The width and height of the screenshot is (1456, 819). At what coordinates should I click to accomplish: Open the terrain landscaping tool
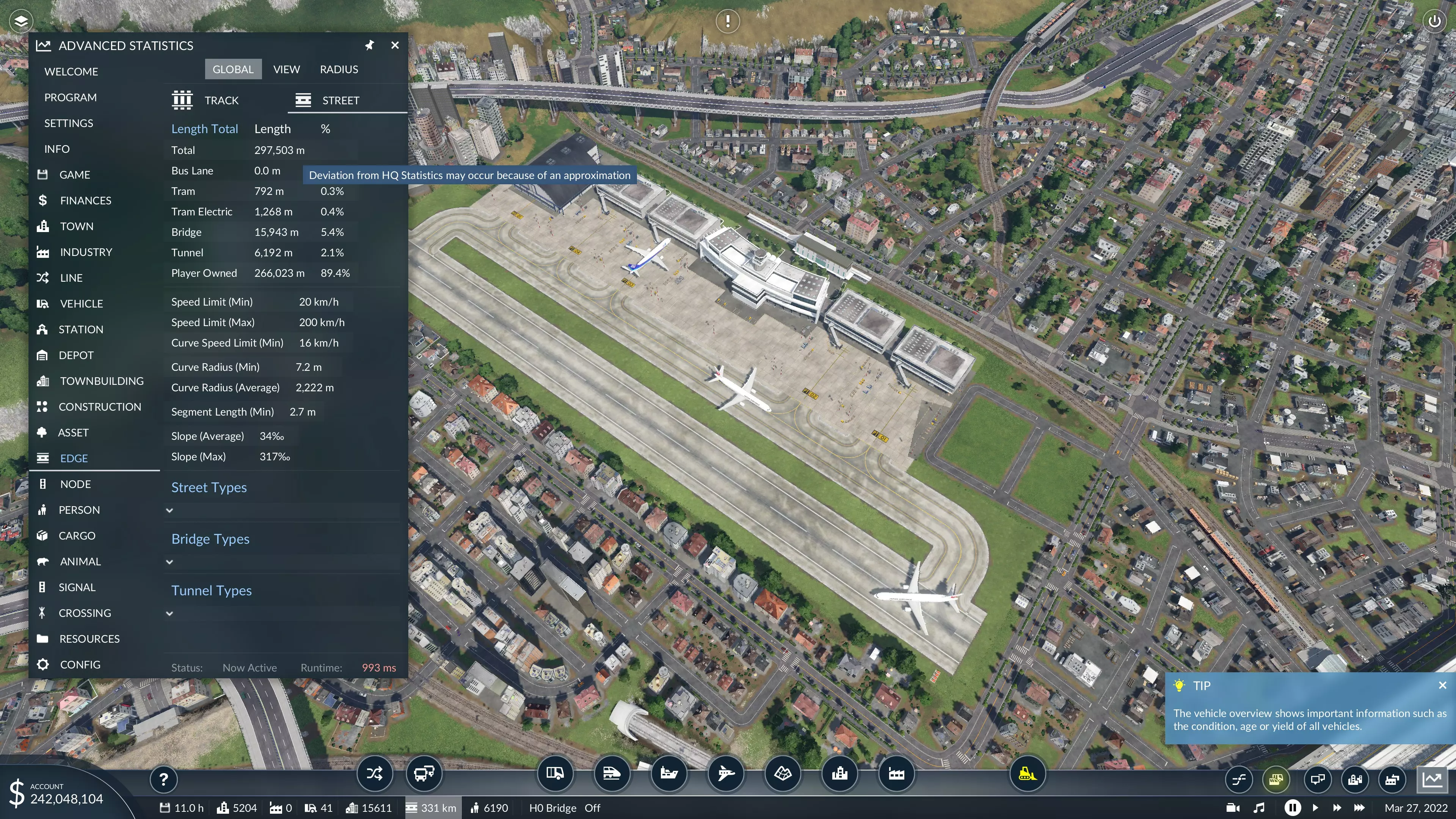783,773
